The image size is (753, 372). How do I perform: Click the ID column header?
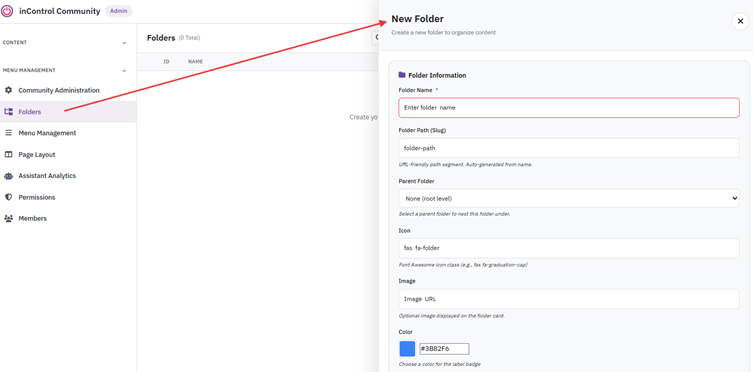[x=166, y=61]
